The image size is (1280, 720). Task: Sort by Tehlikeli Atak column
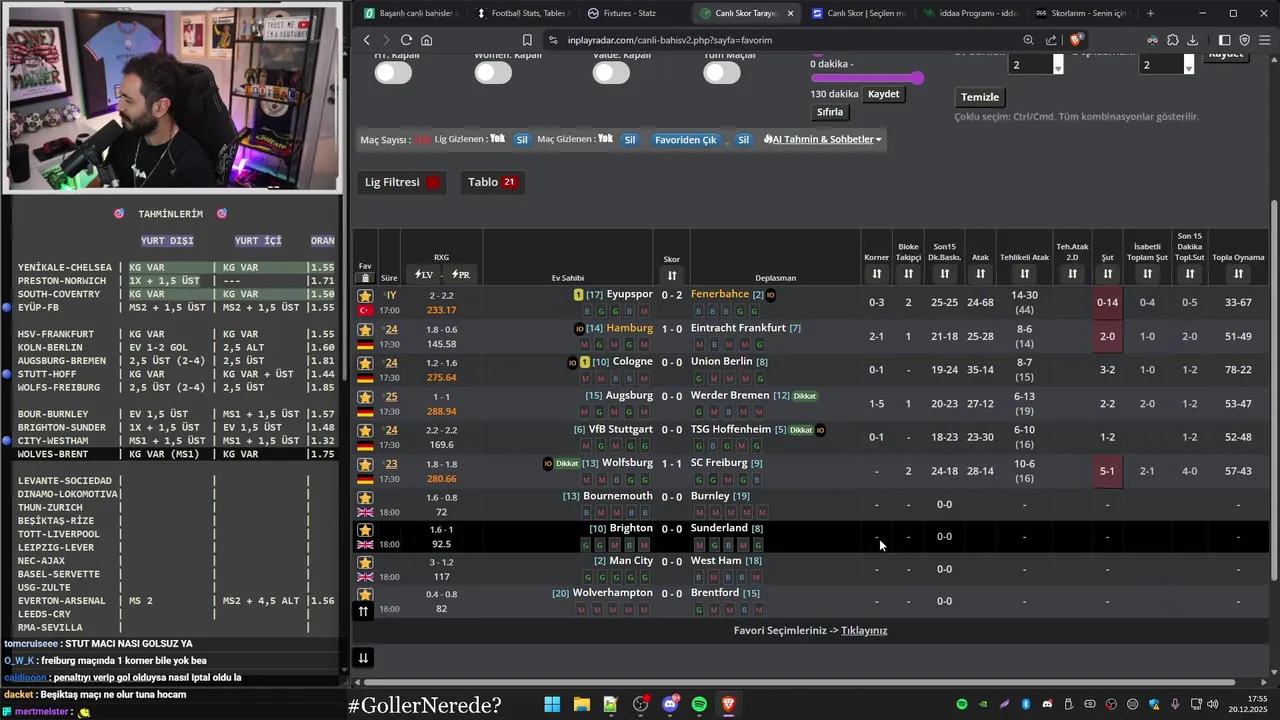(1024, 274)
